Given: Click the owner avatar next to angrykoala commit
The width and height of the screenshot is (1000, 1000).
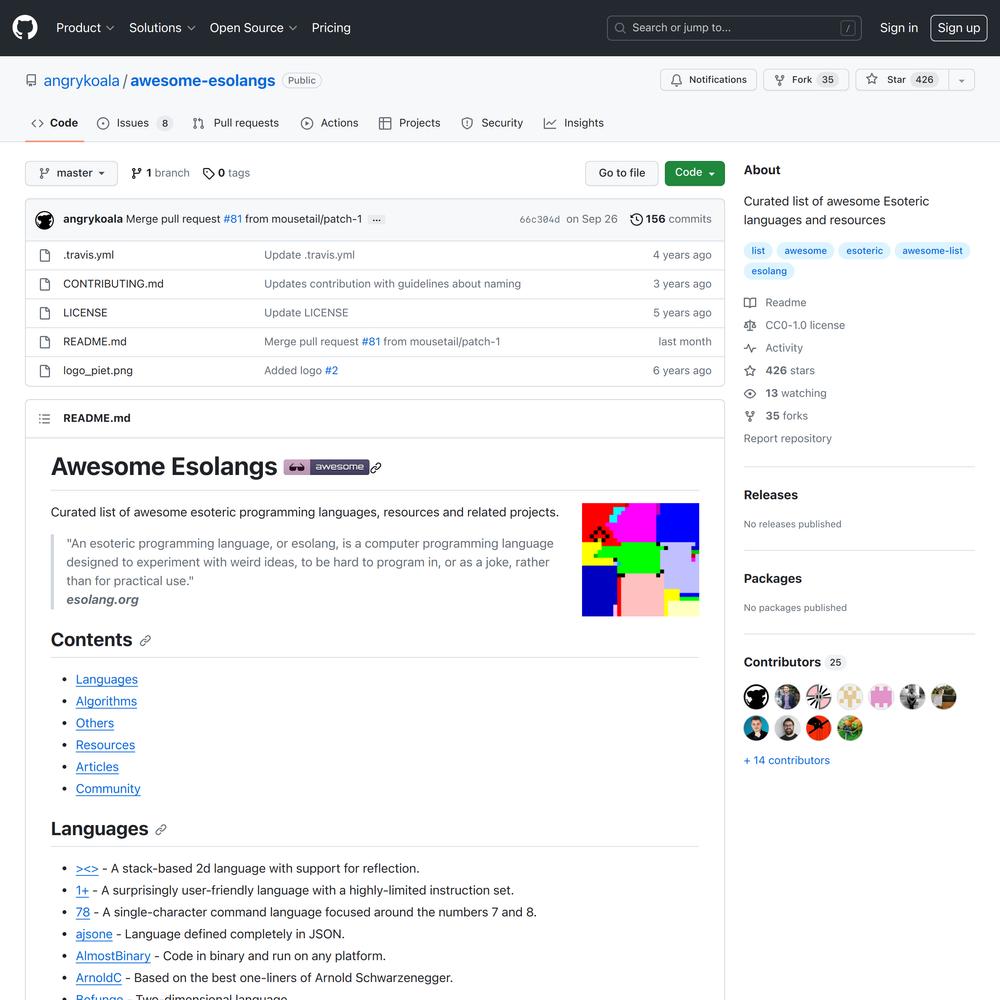Looking at the screenshot, I should [45, 220].
